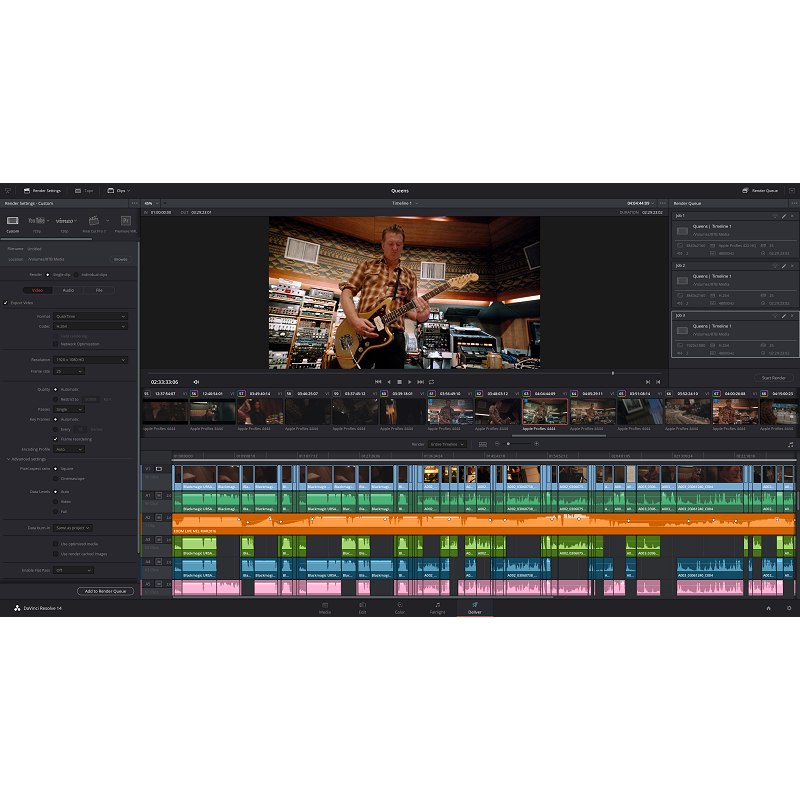Click the Add to Render Queue button
800x800 pixels.
105,591
